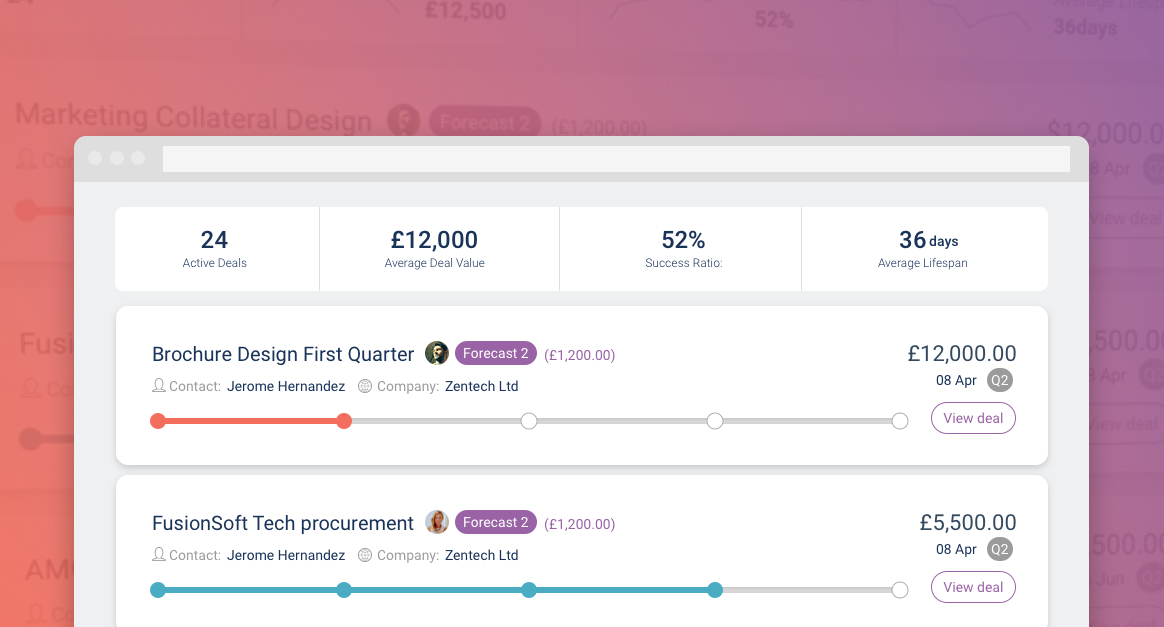Click the £12,000.00 deal amount
Screen dimensions: 1164x627
coord(961,353)
